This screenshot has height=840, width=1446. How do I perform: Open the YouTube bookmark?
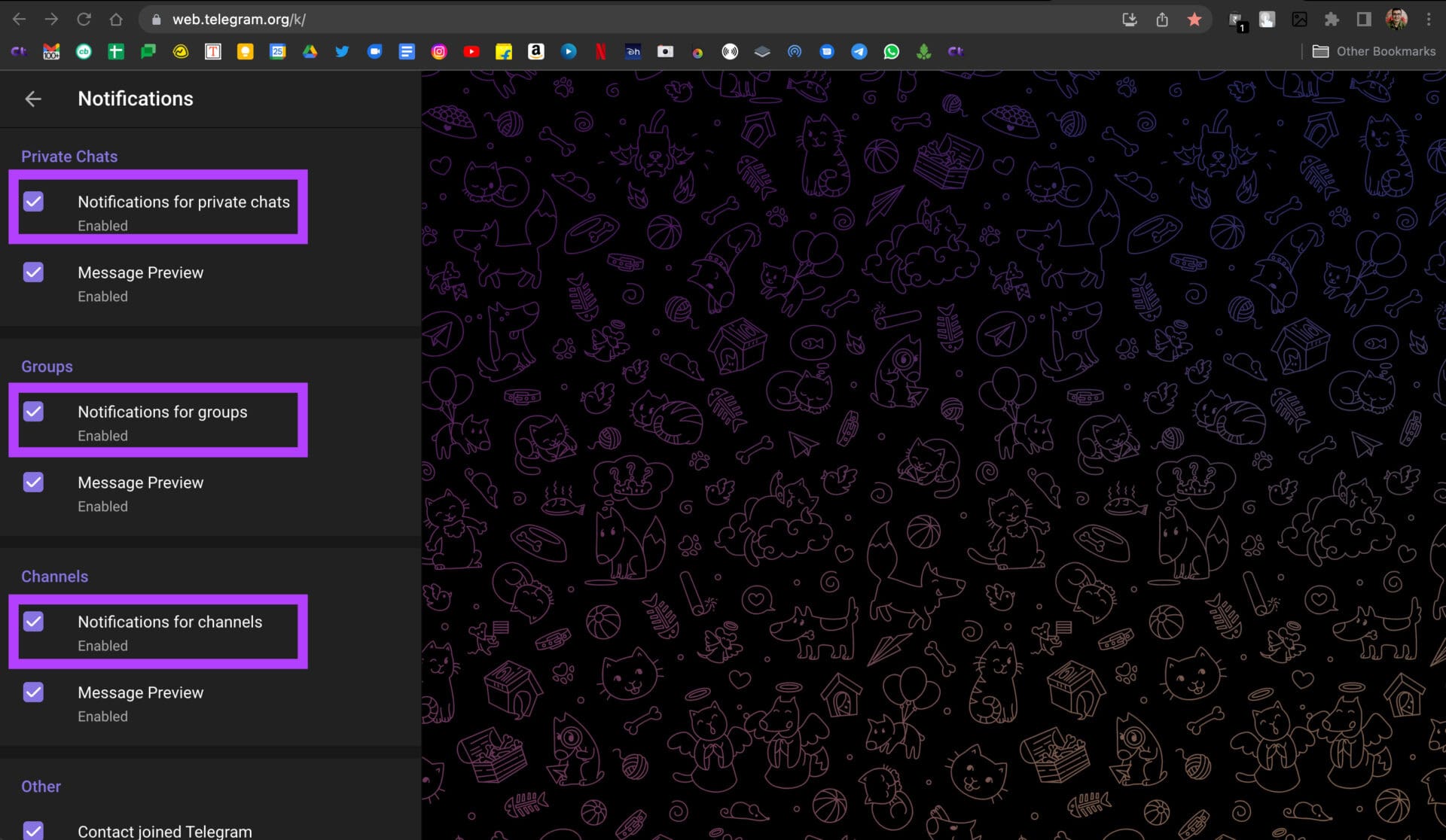tap(471, 52)
